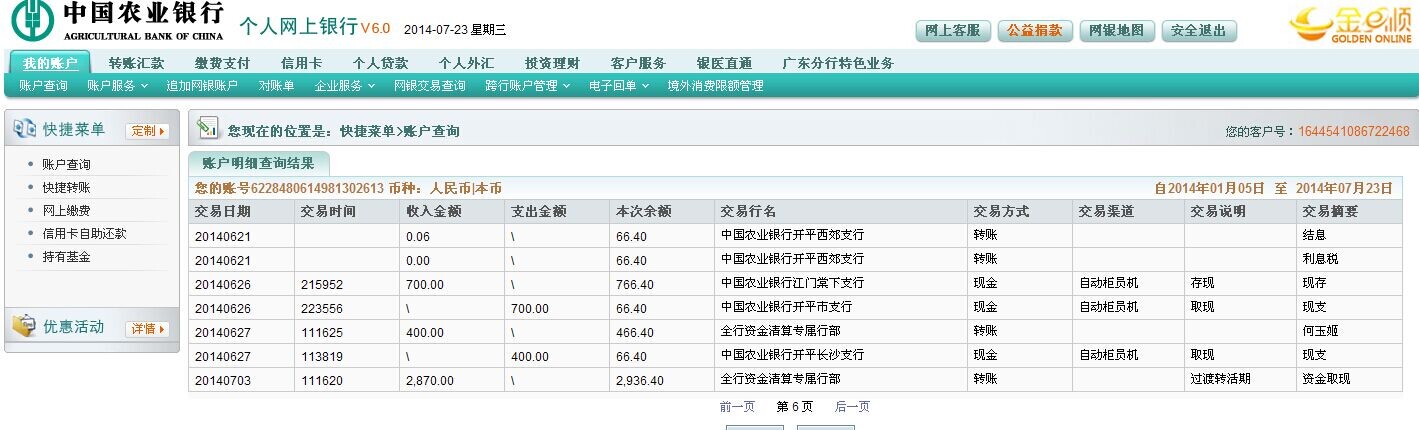Select the 账户明细查询结果 tab

(258, 163)
